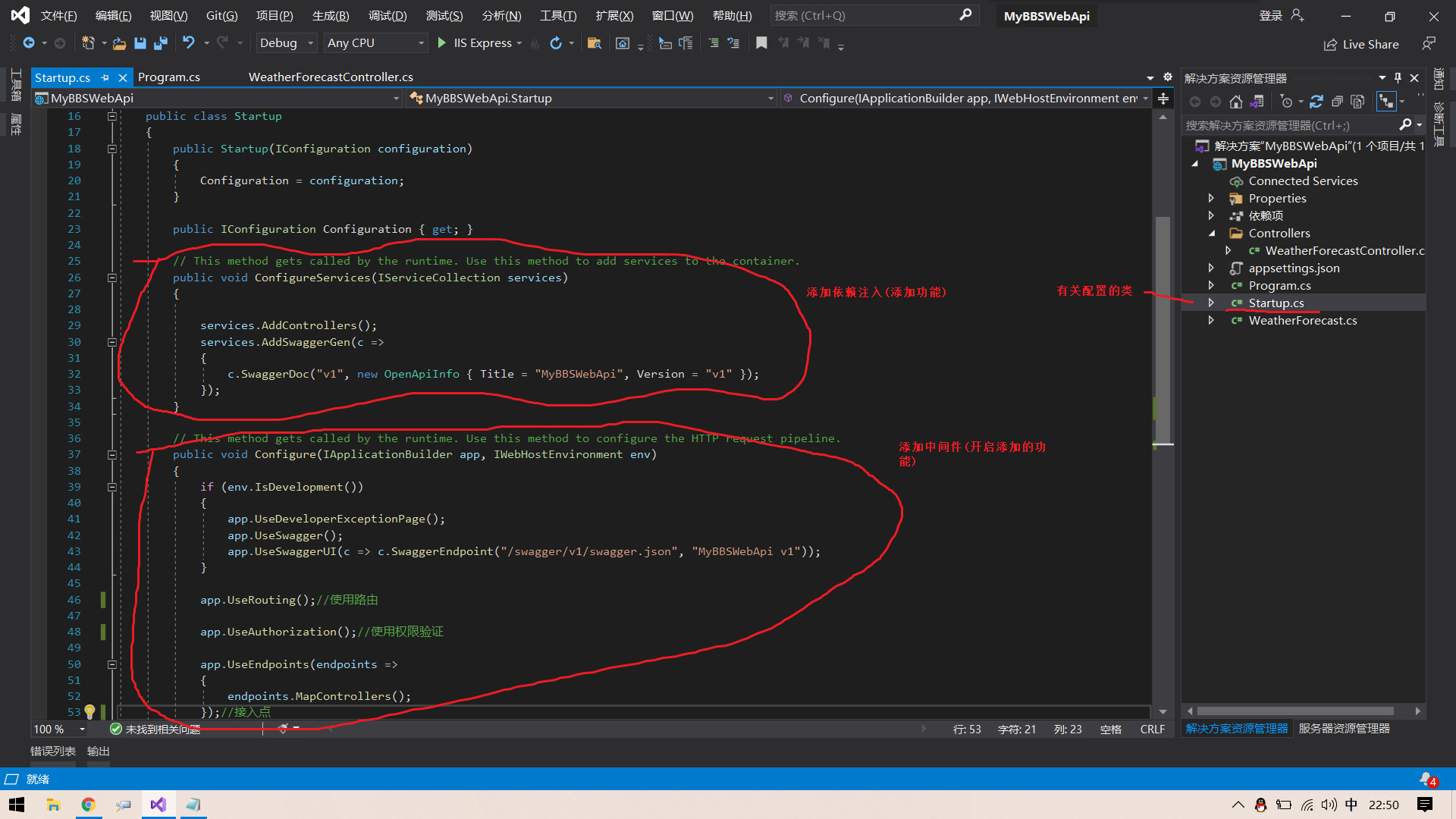Open the 编辑(E) menu
Screen dimensions: 1456x819
[113, 15]
